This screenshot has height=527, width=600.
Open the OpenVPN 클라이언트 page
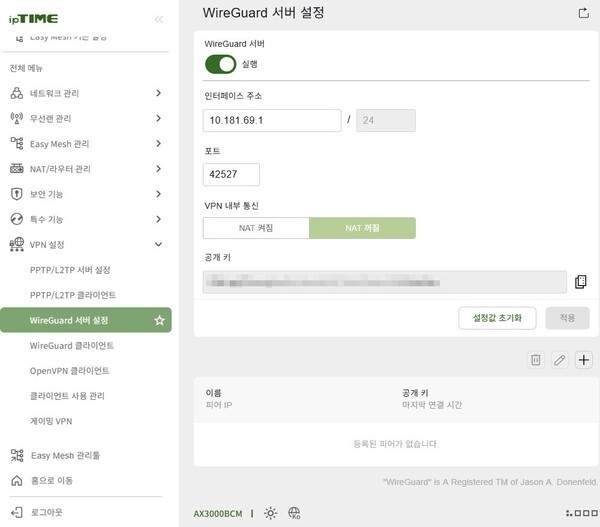click(x=70, y=371)
